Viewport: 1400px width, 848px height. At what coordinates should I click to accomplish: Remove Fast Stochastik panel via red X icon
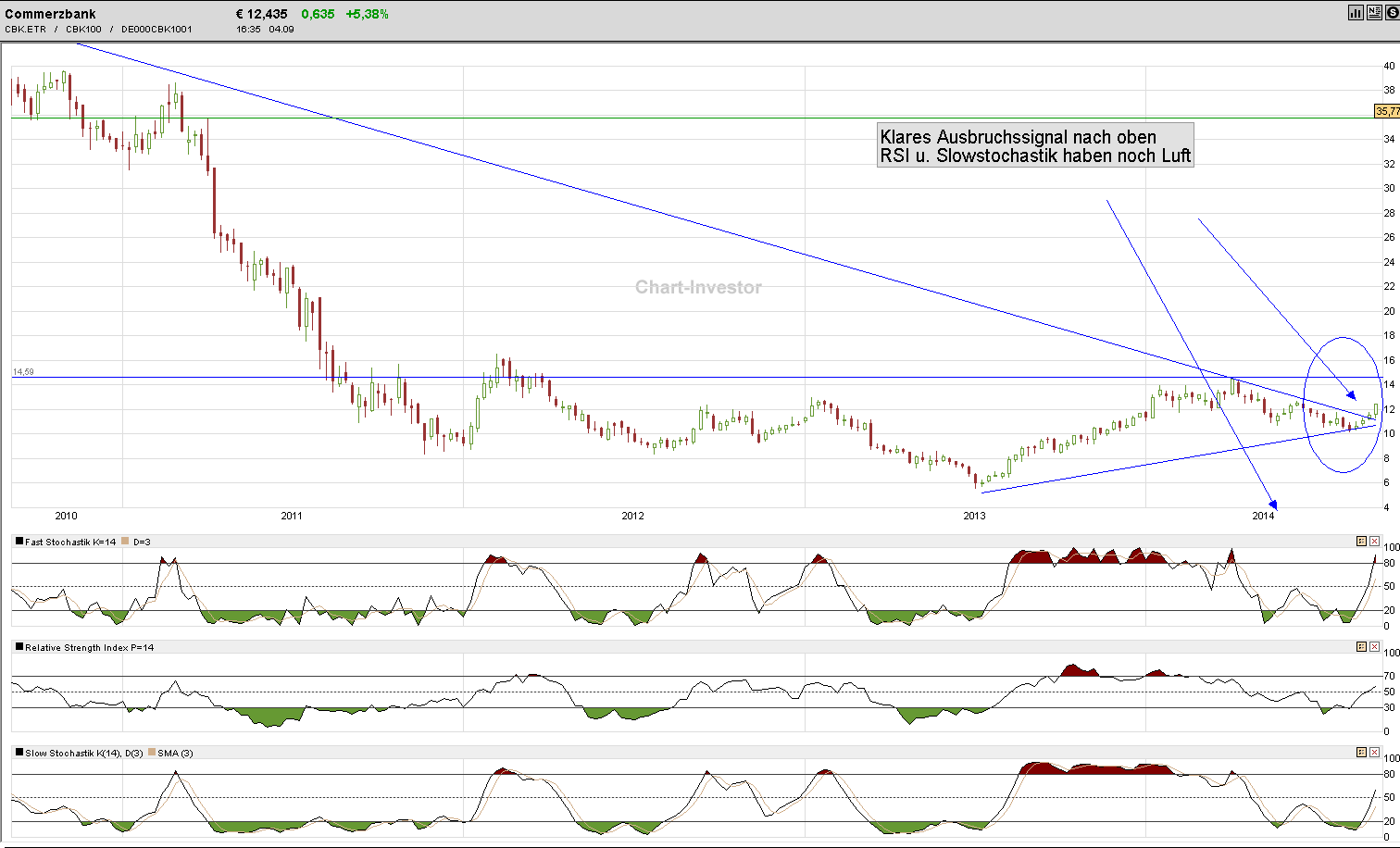pos(1374,540)
